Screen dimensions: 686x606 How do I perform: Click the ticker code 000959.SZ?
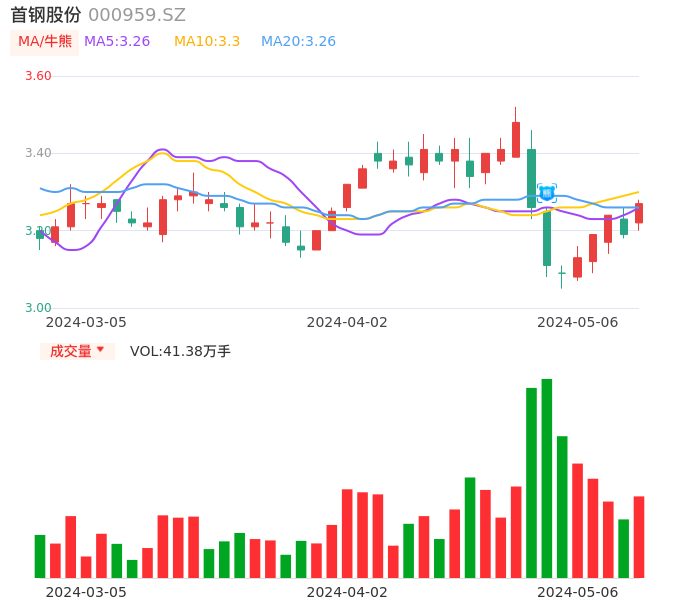pos(137,15)
